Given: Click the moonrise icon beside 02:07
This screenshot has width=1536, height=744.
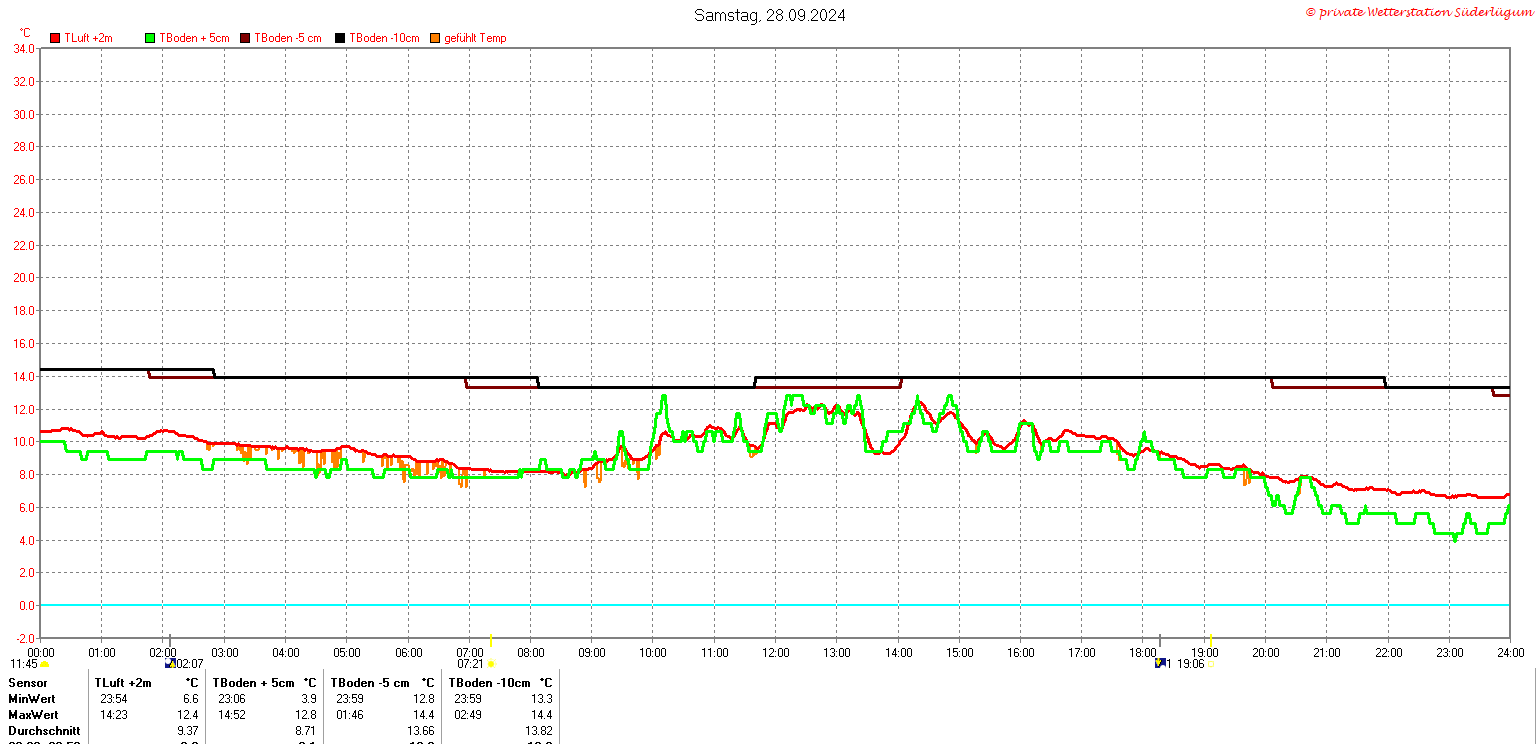Looking at the screenshot, I should (x=170, y=664).
